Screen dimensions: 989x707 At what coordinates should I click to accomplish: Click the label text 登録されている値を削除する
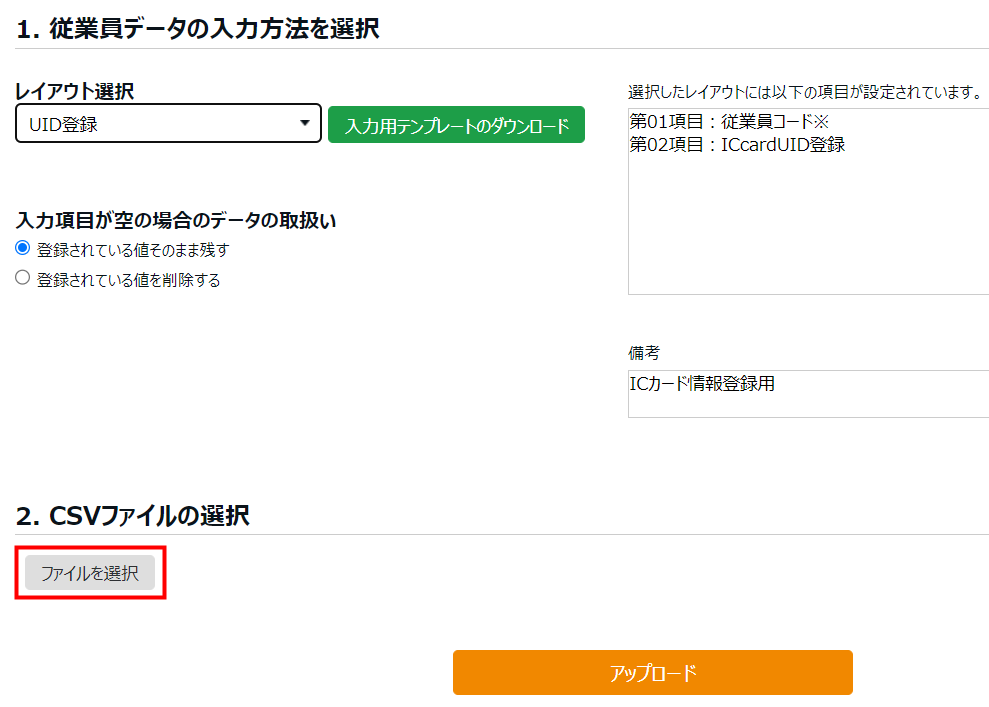coord(129,279)
